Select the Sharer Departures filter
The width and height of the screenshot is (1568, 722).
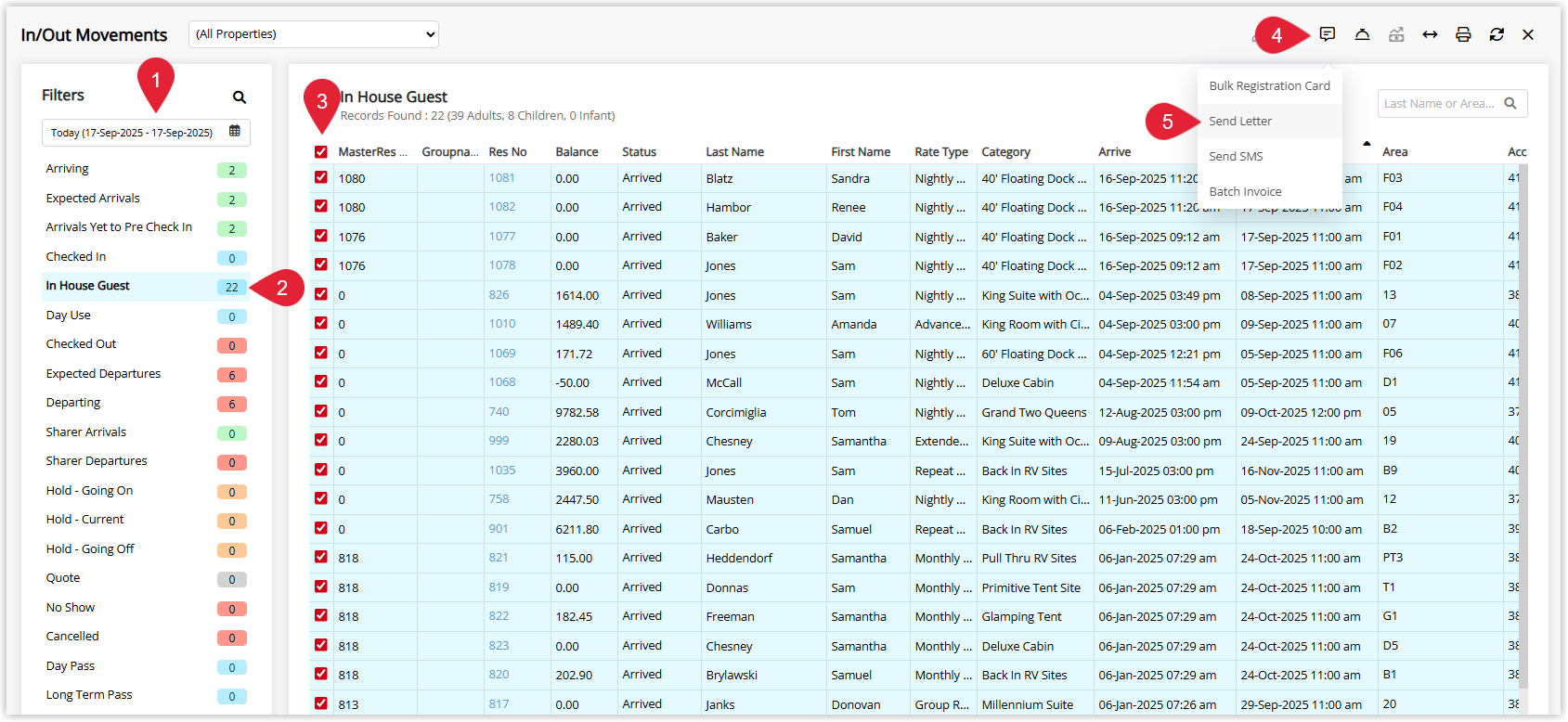[x=146, y=461]
